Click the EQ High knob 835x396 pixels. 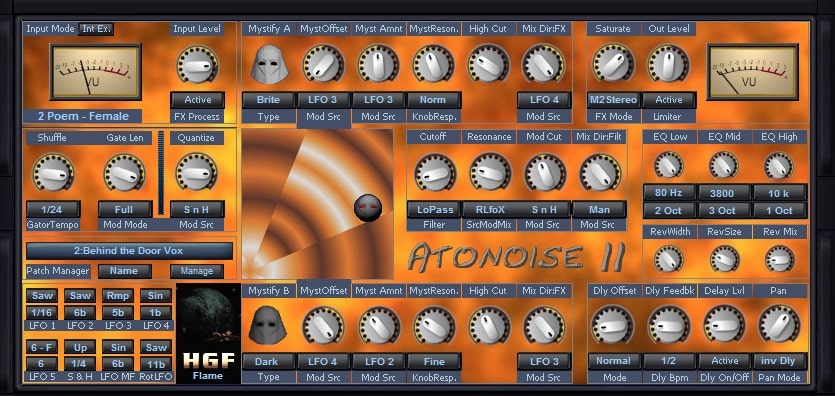pyautogui.click(x=779, y=165)
